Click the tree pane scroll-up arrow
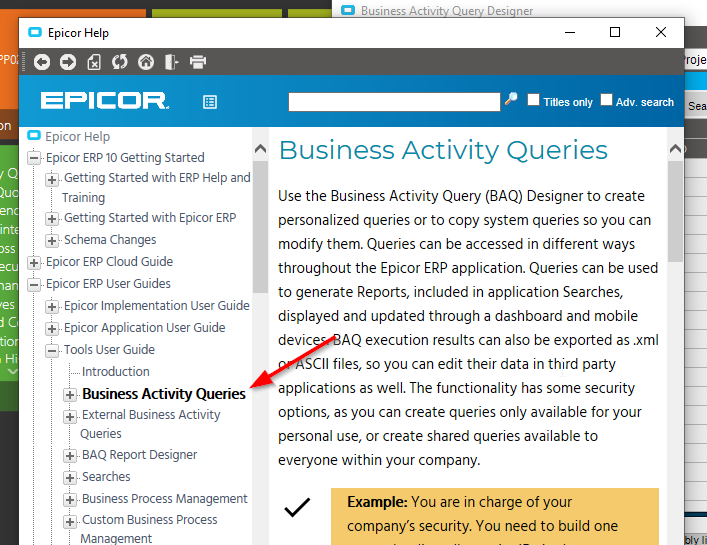The width and height of the screenshot is (707, 545). 260,149
